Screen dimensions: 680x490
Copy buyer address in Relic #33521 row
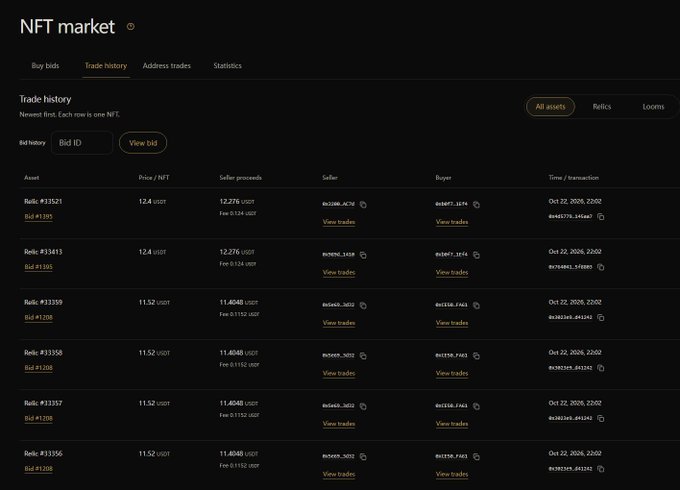pyautogui.click(x=476, y=204)
